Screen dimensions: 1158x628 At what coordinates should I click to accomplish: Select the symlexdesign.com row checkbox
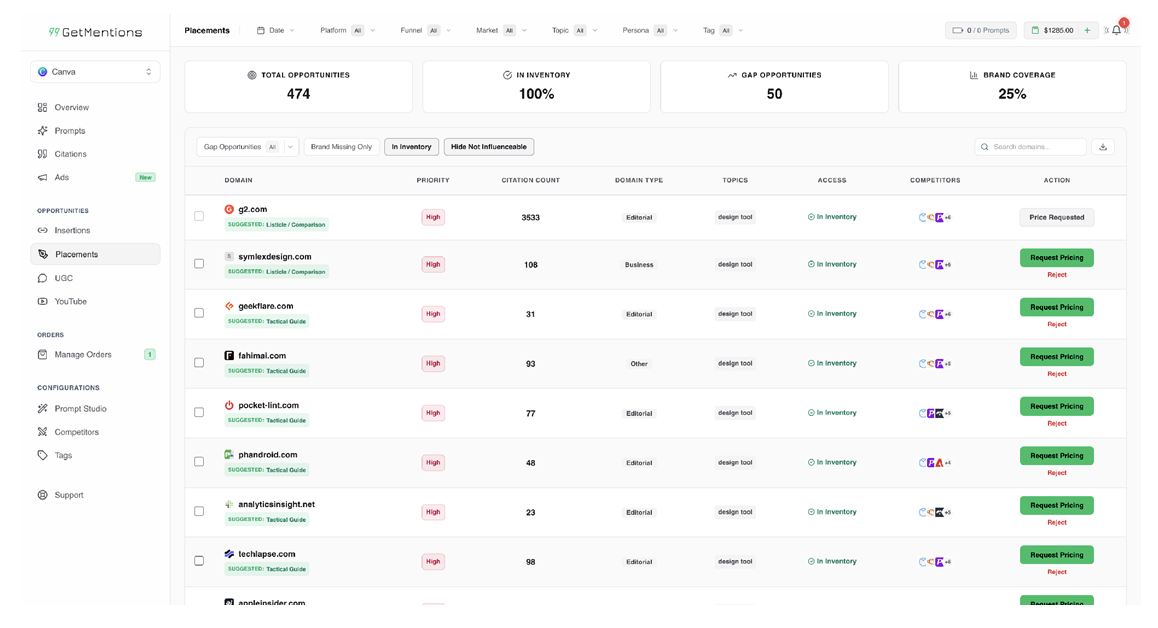[199, 264]
